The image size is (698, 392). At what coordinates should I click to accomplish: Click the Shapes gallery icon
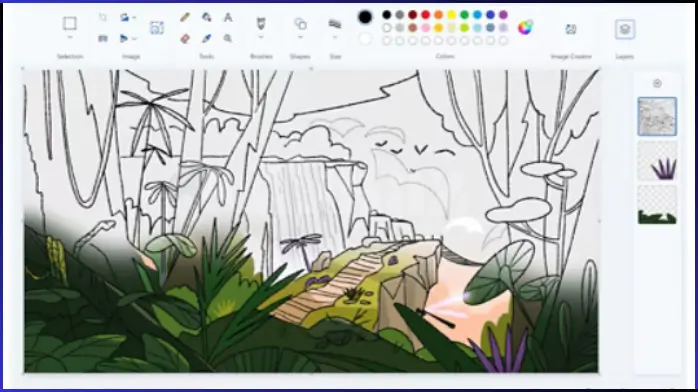point(300,23)
